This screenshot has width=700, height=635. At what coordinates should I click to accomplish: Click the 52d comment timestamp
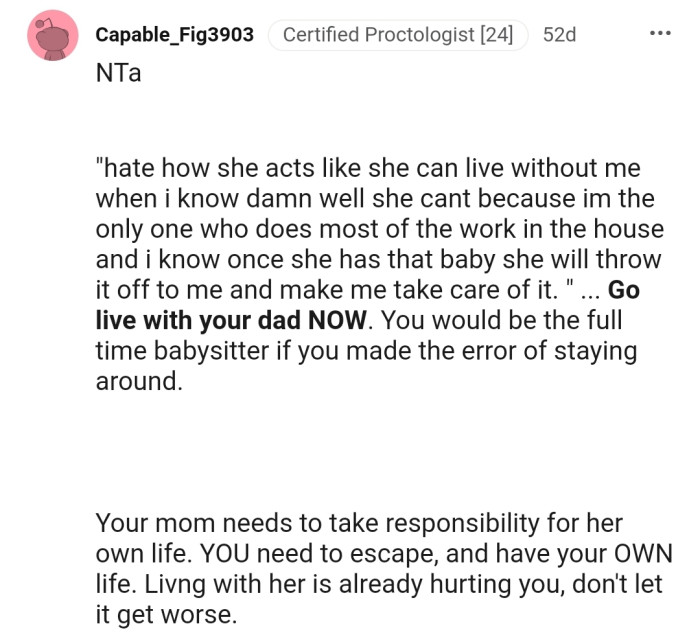coord(559,35)
